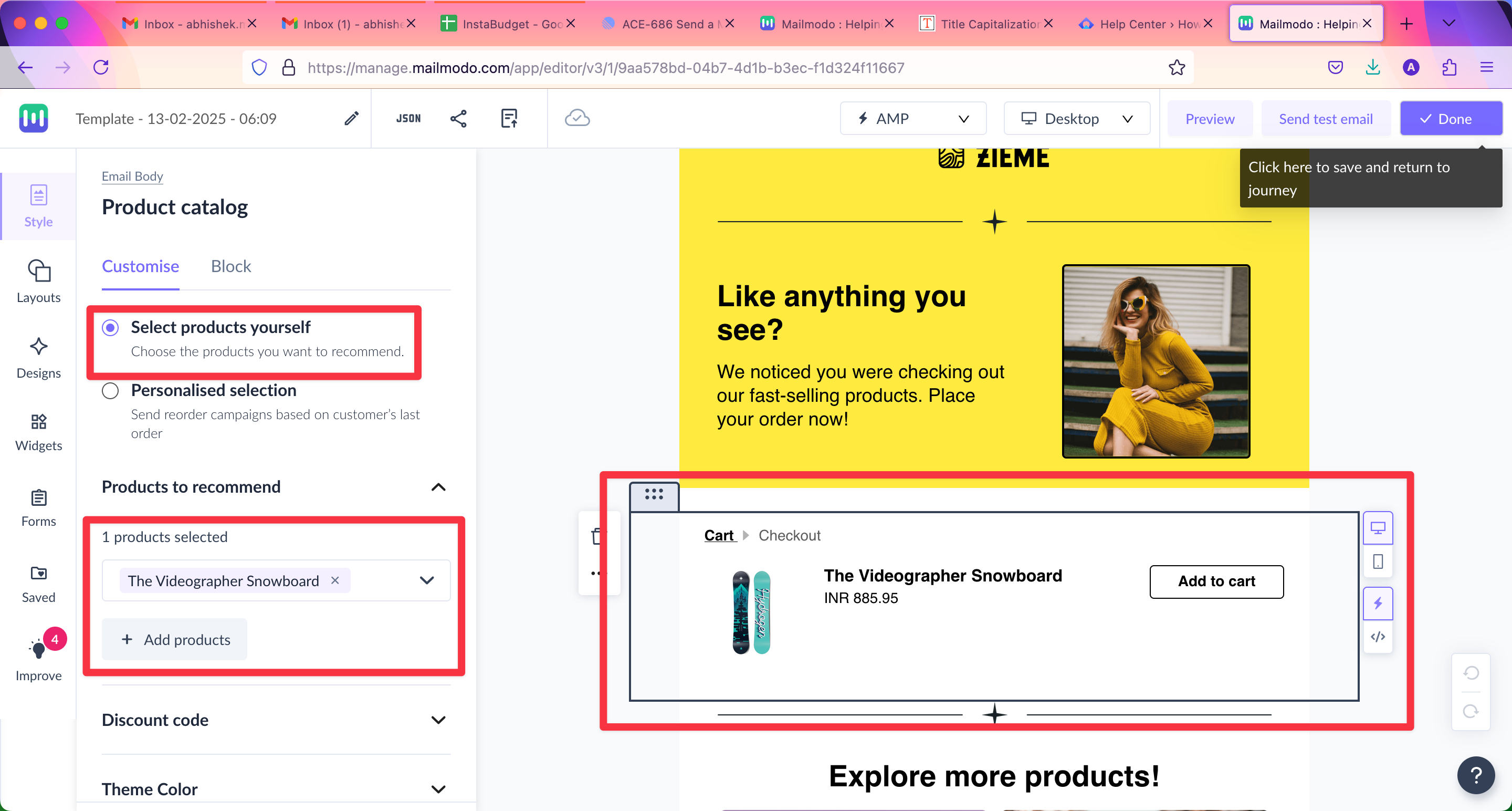
Task: Open the Designs panel
Action: [38, 358]
